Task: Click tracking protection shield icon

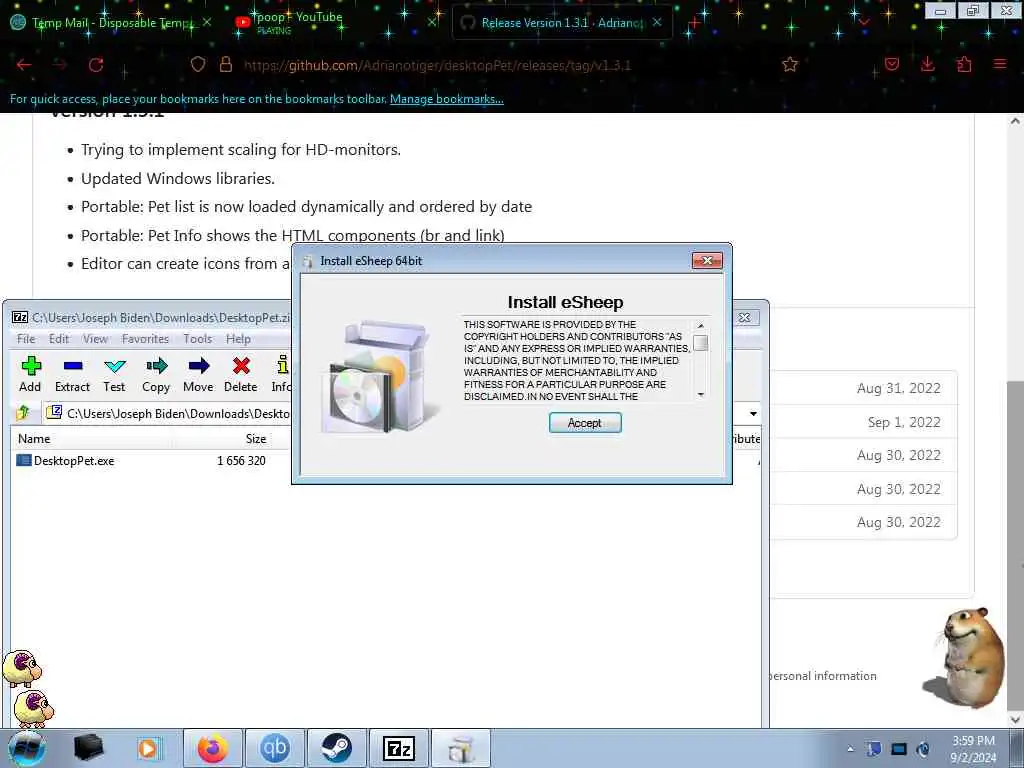Action: [x=198, y=64]
